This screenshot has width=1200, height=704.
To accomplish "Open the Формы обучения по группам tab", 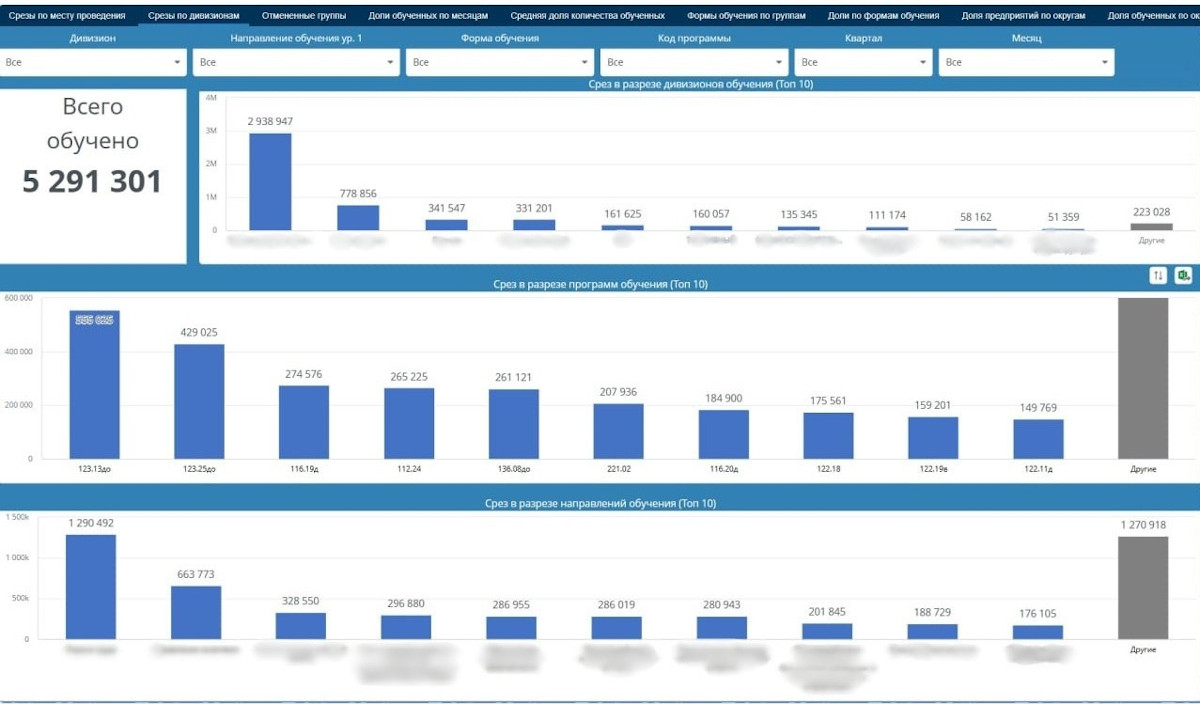I will [746, 16].
